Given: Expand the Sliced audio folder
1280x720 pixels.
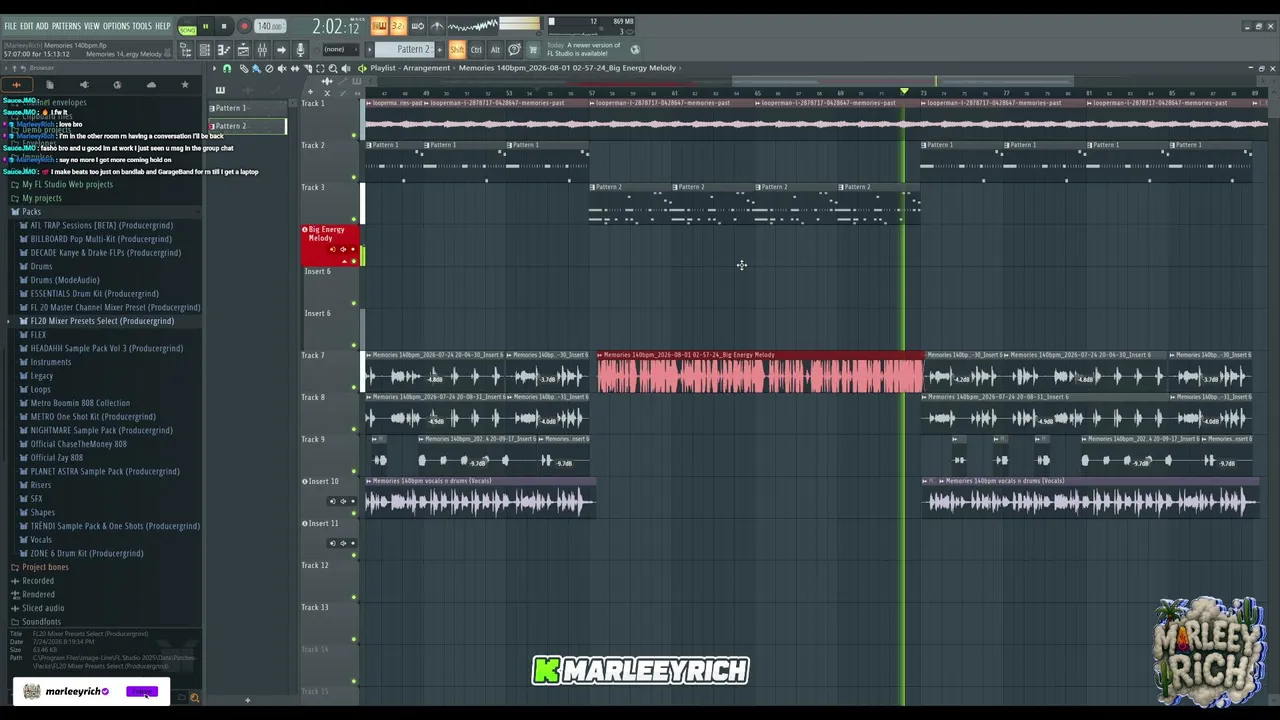Looking at the screenshot, I should (x=43, y=608).
